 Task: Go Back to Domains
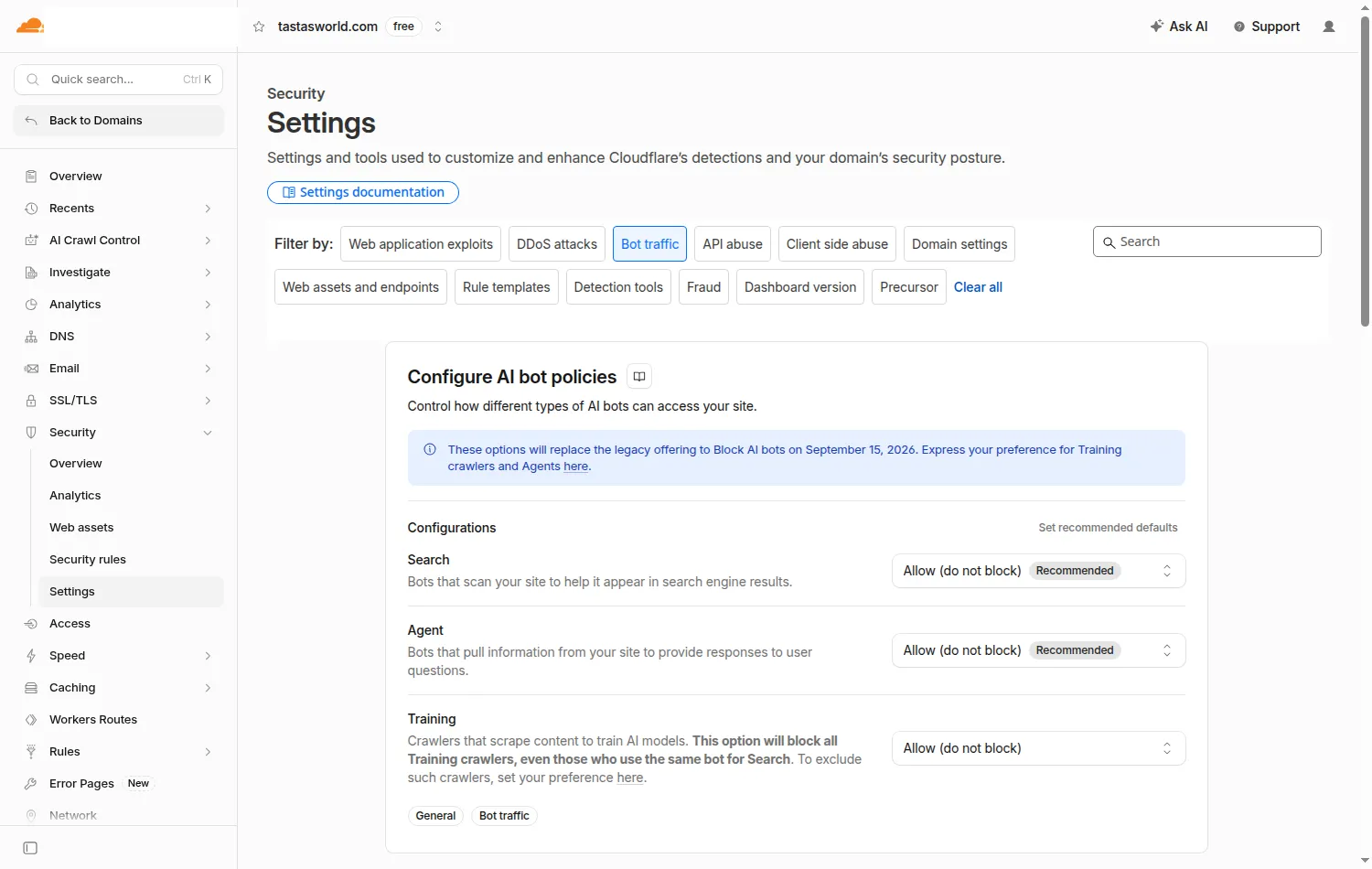(x=118, y=121)
